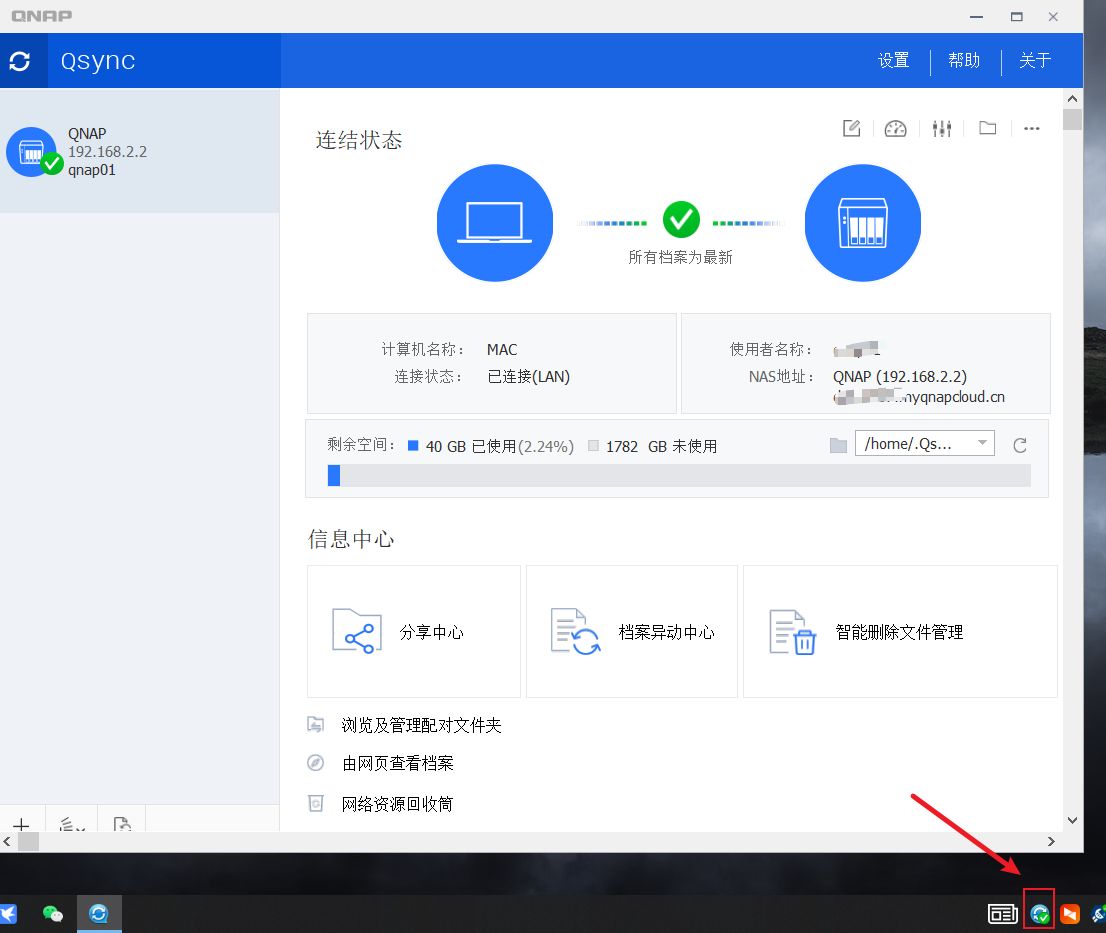Viewport: 1106px width, 933px height.
Task: Click the connected checkmark between computer and NAS
Action: pyautogui.click(x=681, y=220)
